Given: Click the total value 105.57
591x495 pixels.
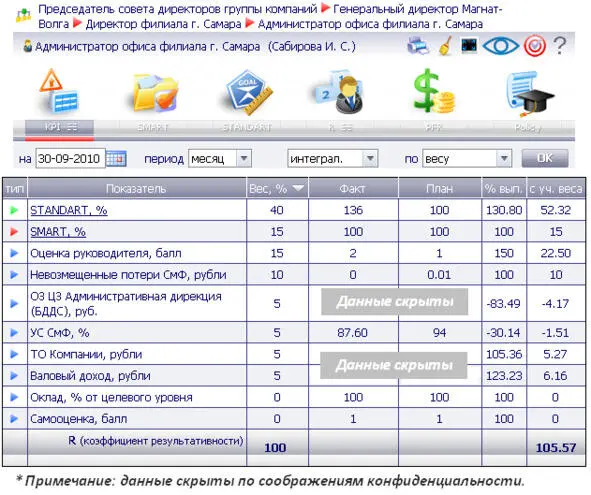Looking at the screenshot, I should 556,447.
